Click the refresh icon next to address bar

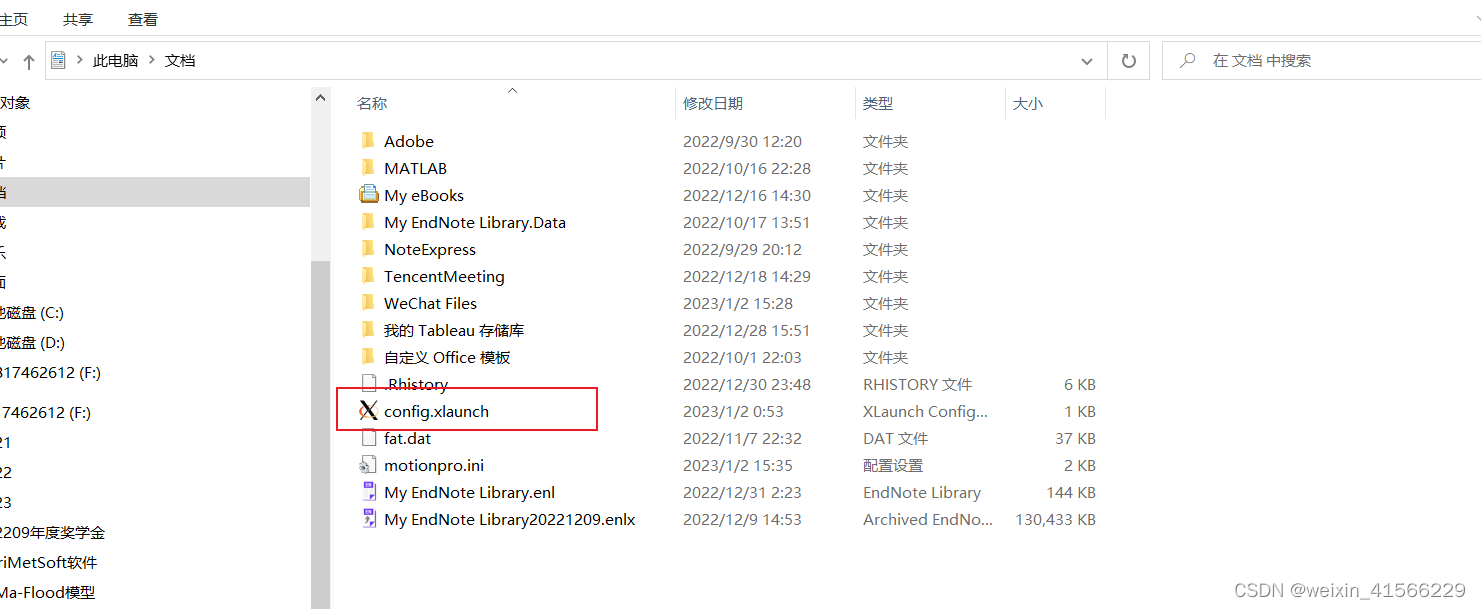(x=1128, y=60)
